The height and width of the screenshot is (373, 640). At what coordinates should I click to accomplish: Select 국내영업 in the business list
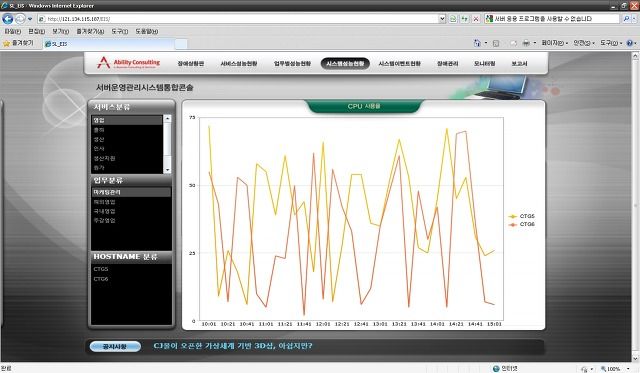131,211
